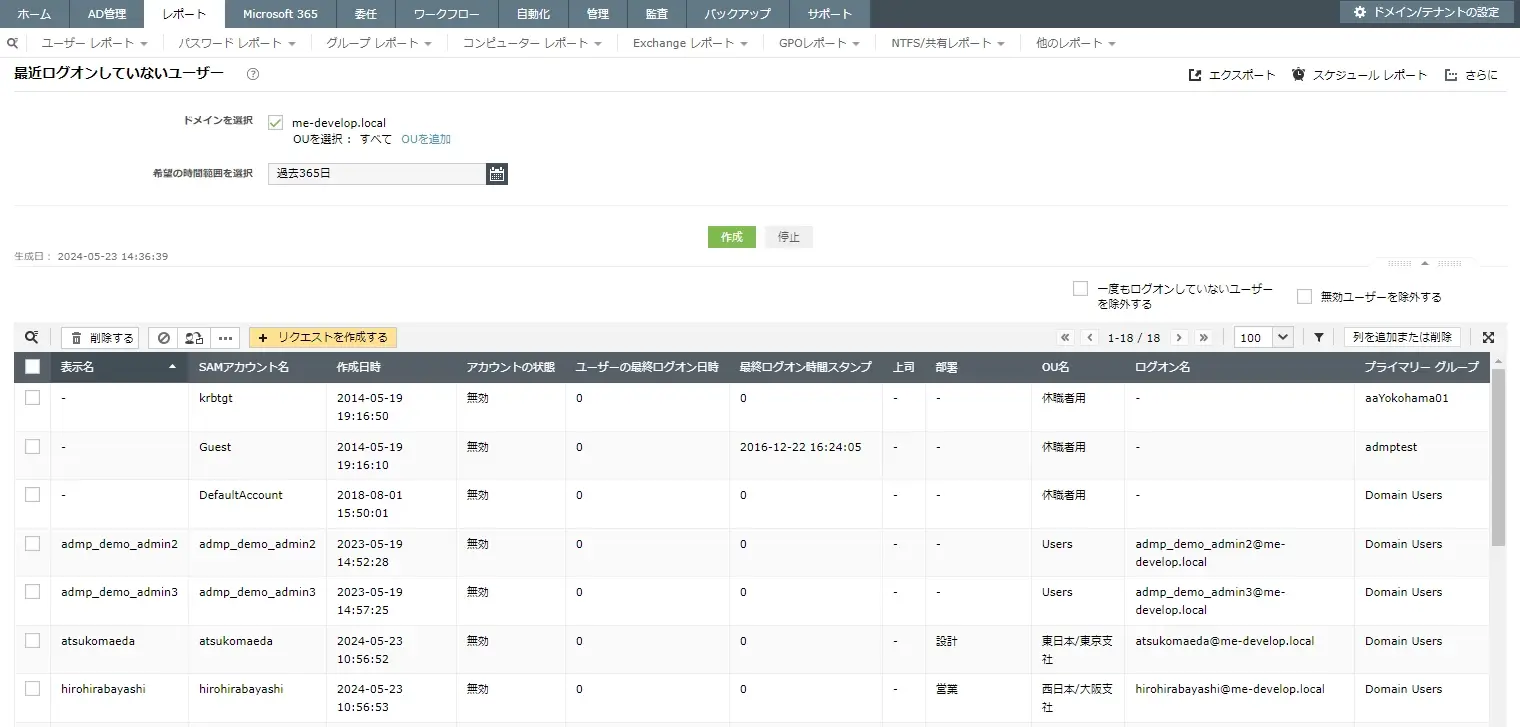This screenshot has height=727, width=1520.
Task: Open the search icon beside ユーザー レポート
Action: click(12, 43)
